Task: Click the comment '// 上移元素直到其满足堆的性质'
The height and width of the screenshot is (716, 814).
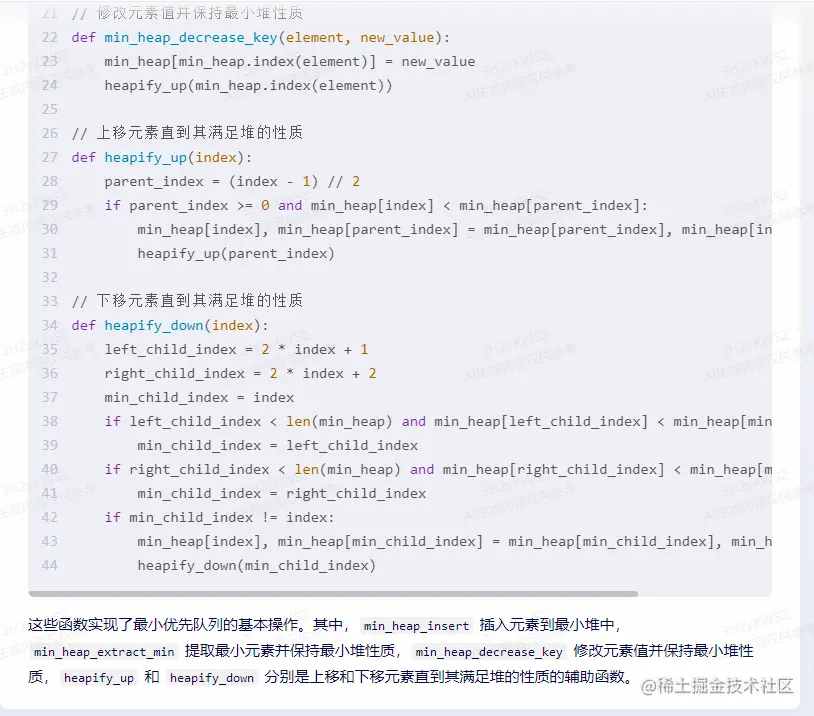Action: 187,133
